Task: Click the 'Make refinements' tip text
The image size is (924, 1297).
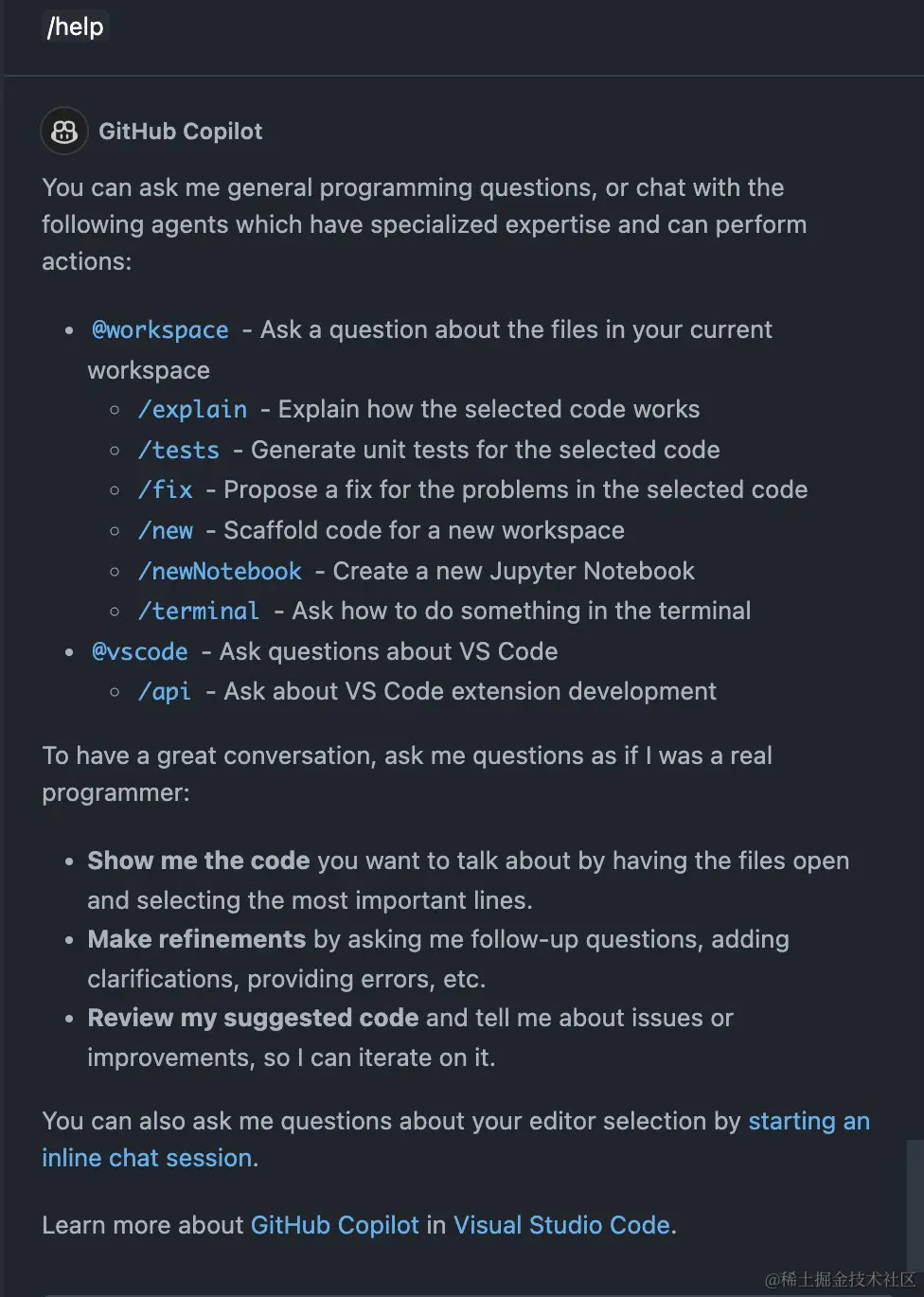Action: pos(197,939)
